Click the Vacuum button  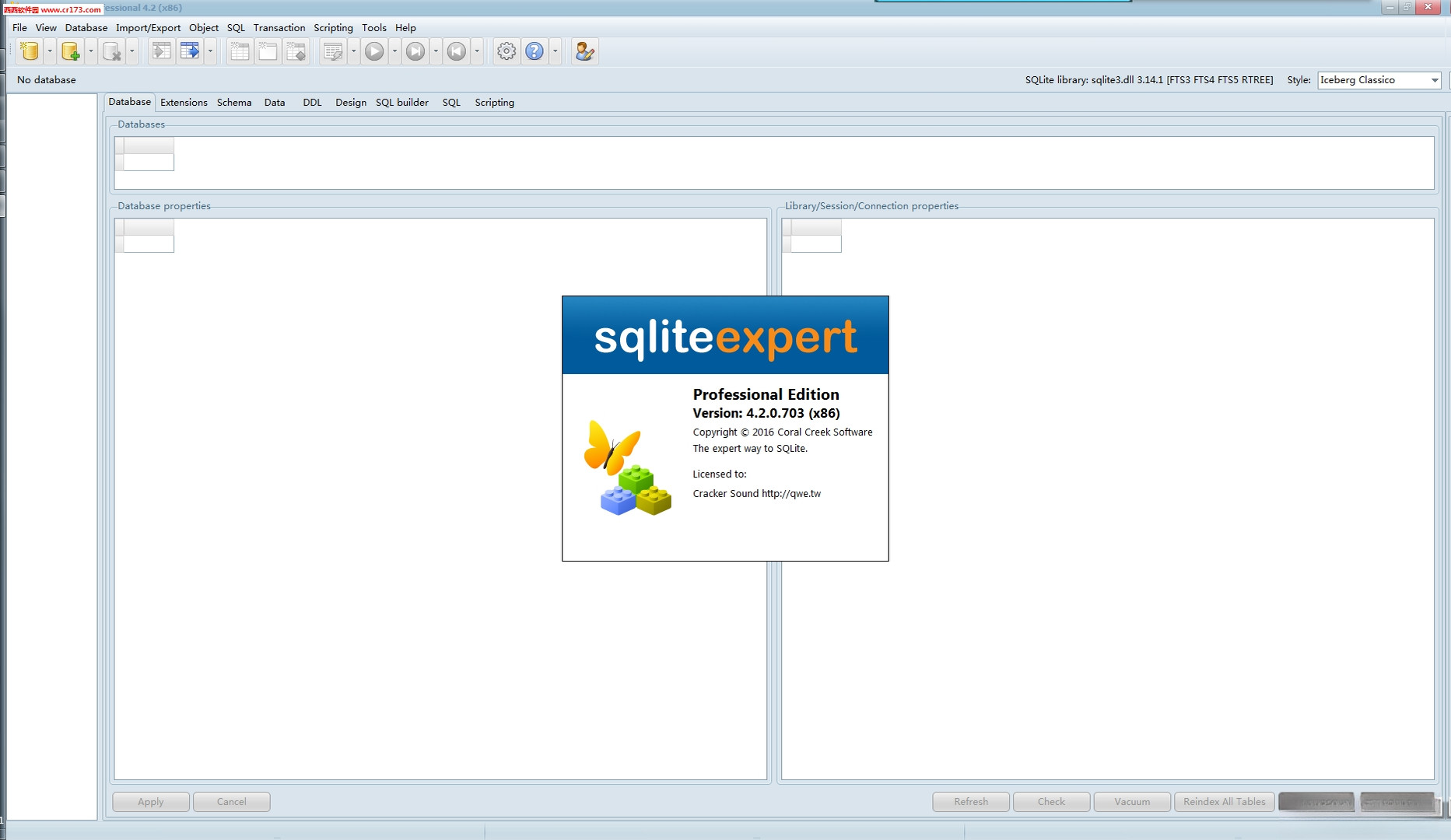[x=1132, y=802]
